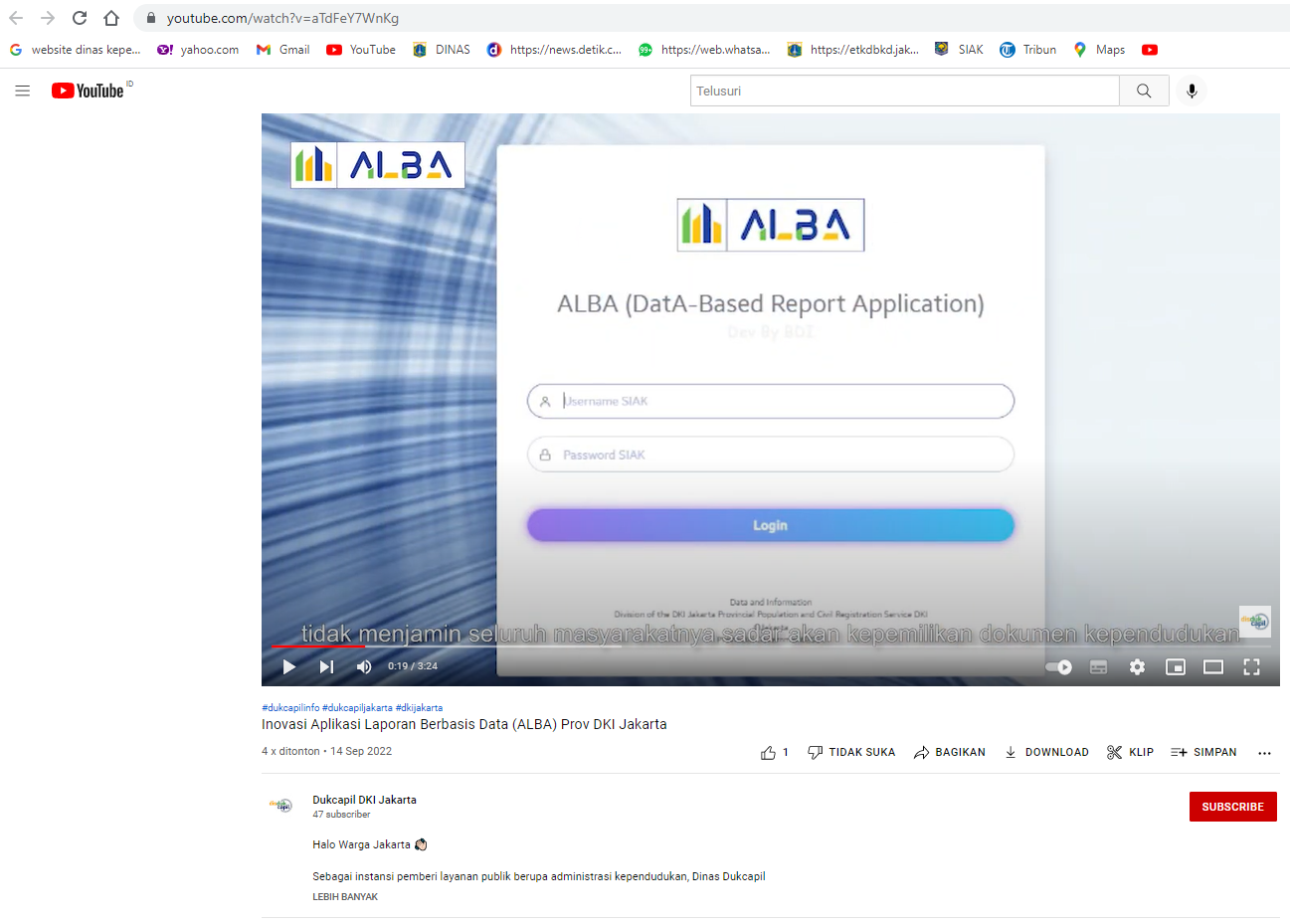The width and height of the screenshot is (1290, 924).
Task: Toggle the autoplay switch
Action: tap(1059, 667)
